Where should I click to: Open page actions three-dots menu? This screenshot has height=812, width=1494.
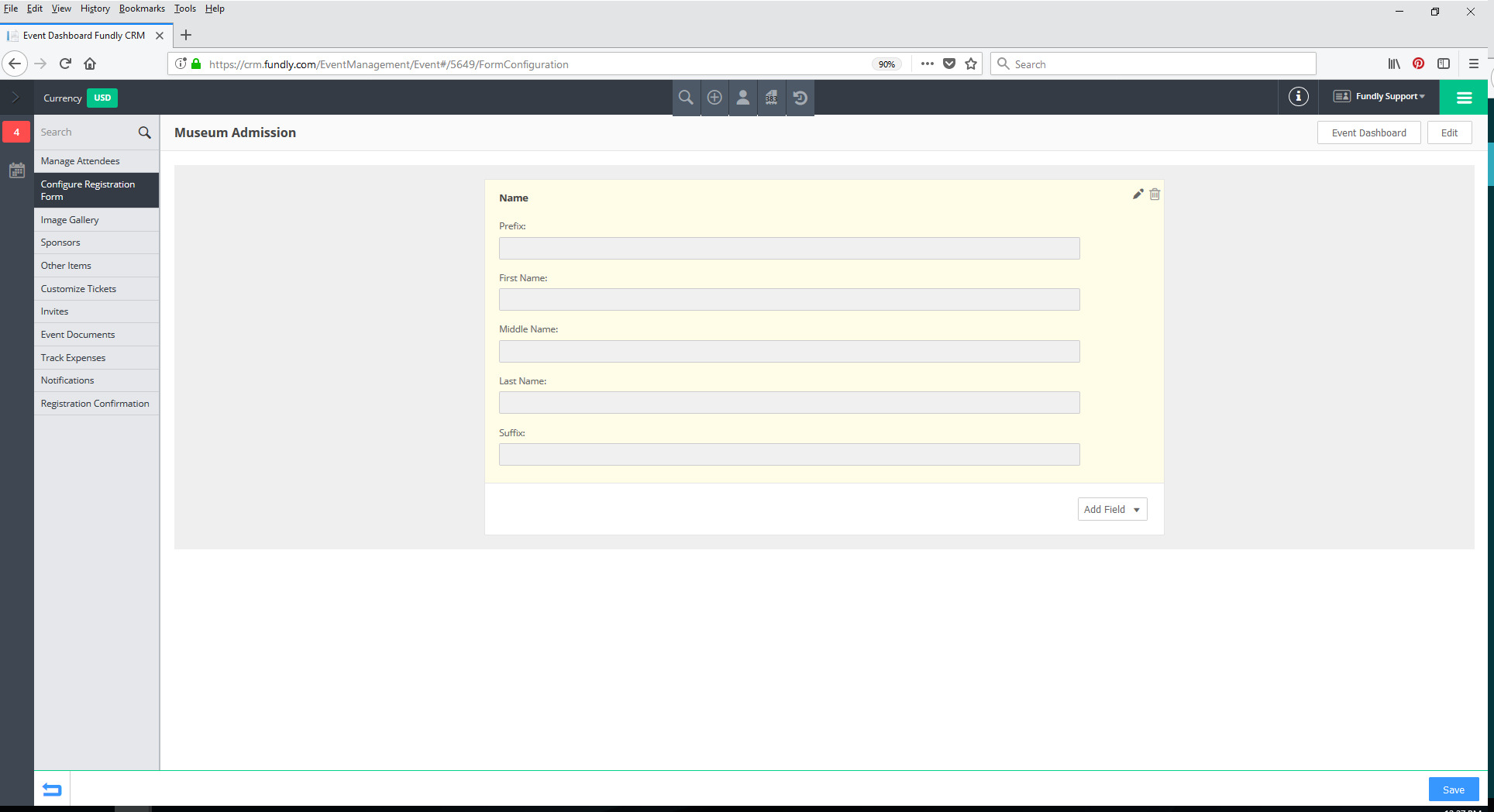(928, 64)
